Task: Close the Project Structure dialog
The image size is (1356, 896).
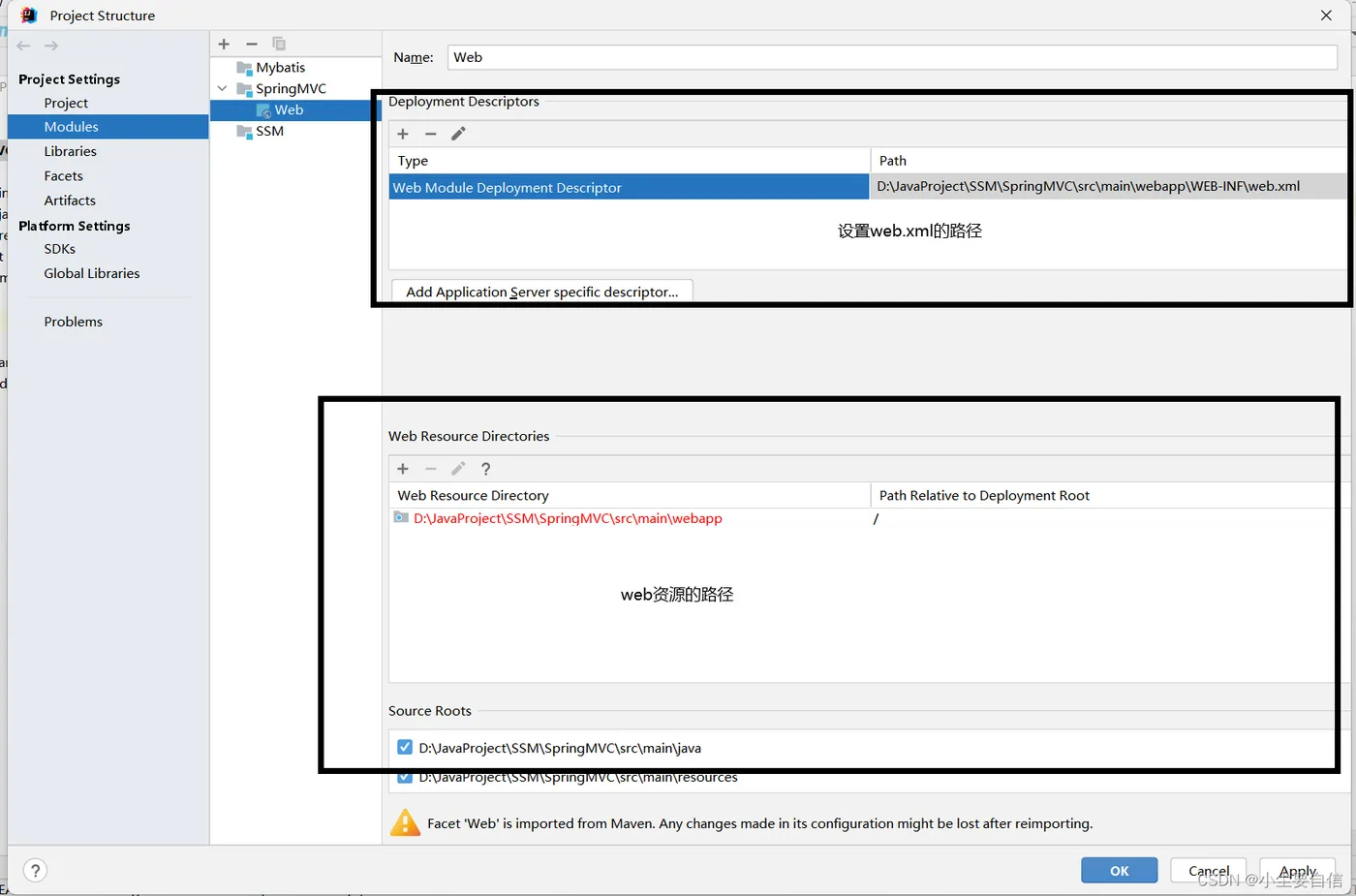Action: (1326, 15)
